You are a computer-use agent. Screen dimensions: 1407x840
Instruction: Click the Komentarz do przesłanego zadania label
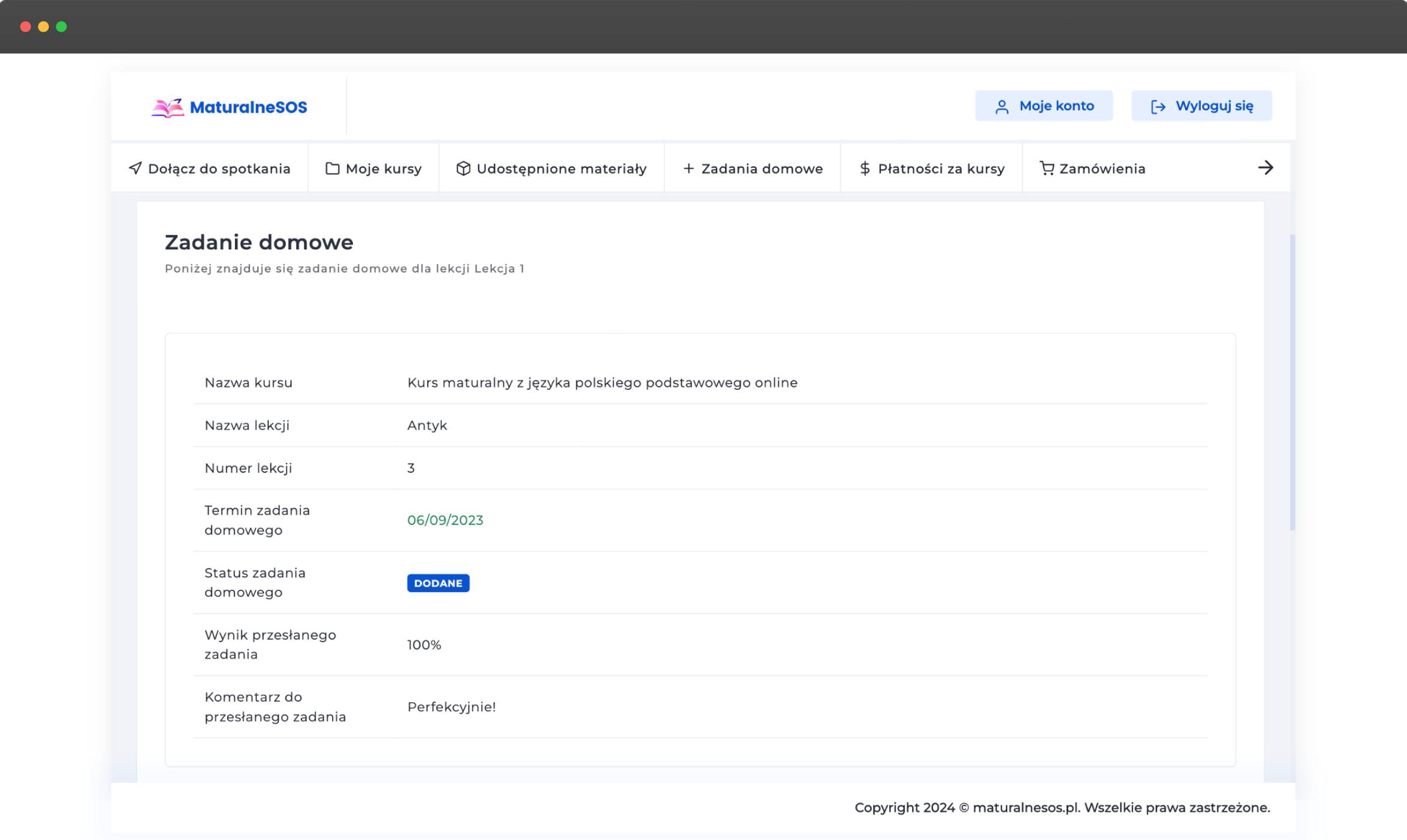[x=275, y=707]
